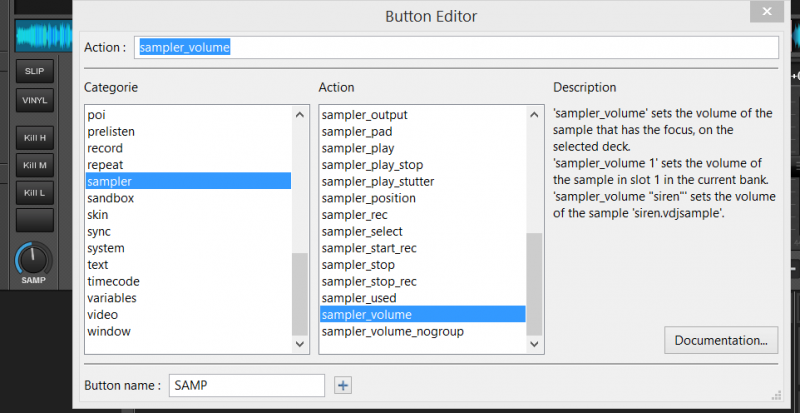Click the Action list scroll up arrow
Viewport: 800px width, 413px height.
(534, 115)
